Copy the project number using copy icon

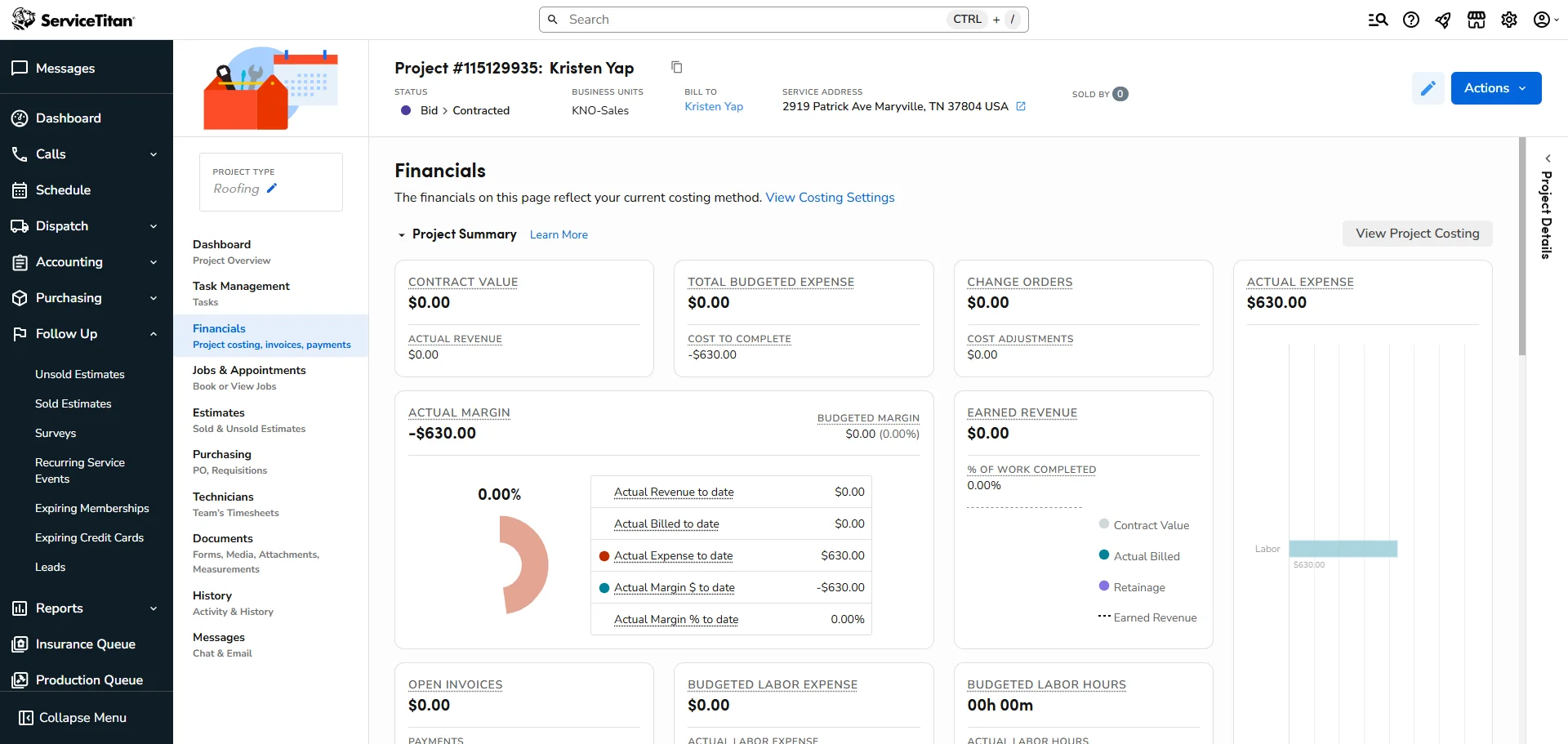pyautogui.click(x=675, y=67)
